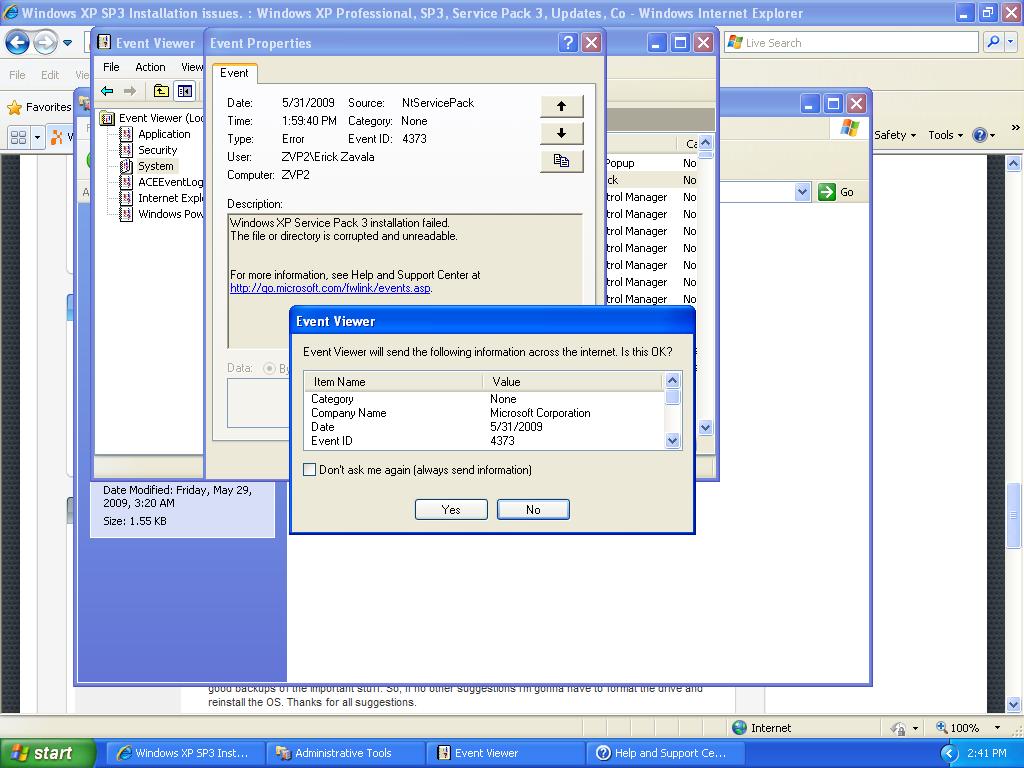Viewport: 1024px width, 768px height.
Task: Click the Administrative Tools taskbar button
Action: 343,753
